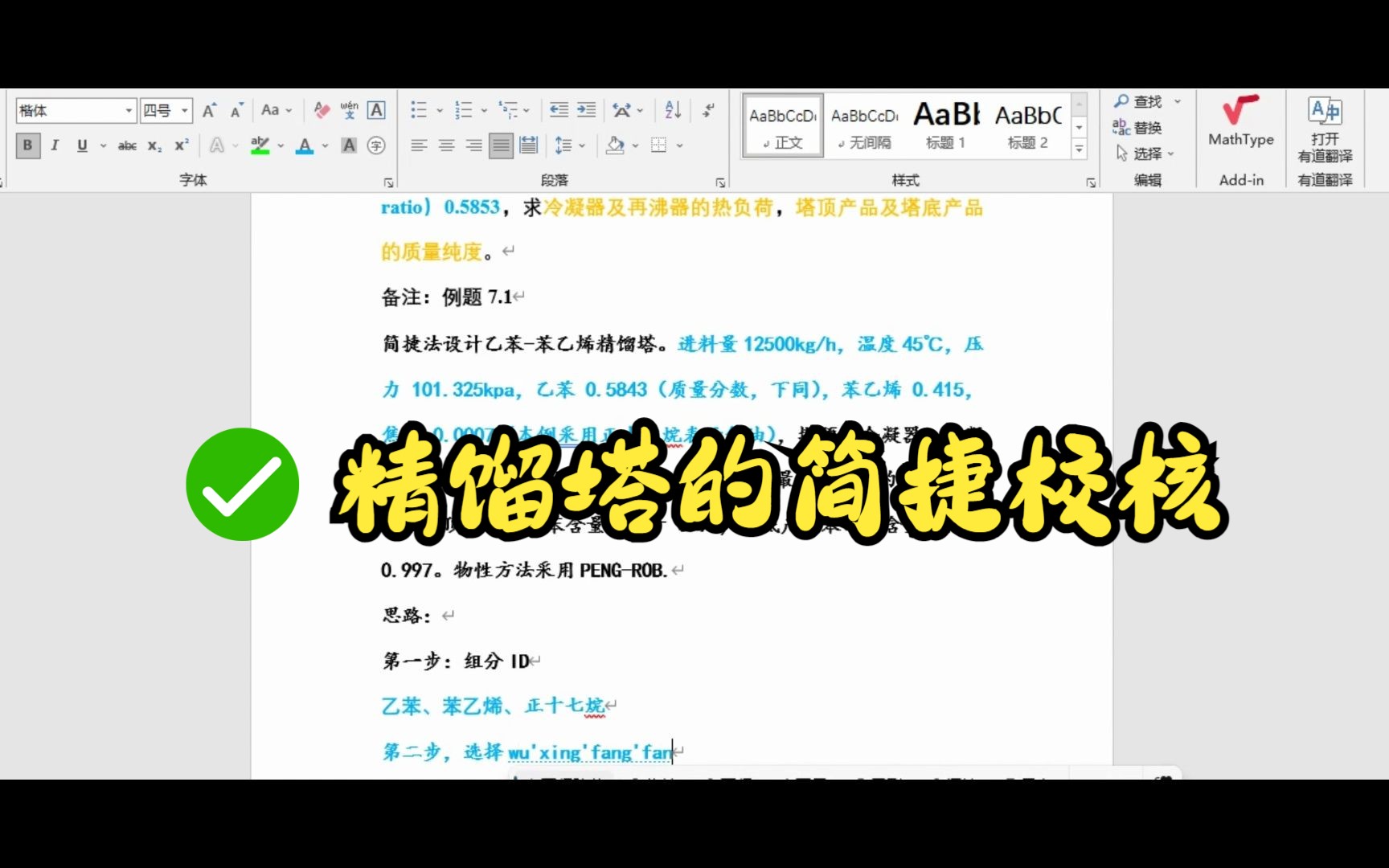The image size is (1389, 868).
Task: Click the increase indent icon
Action: point(586,110)
